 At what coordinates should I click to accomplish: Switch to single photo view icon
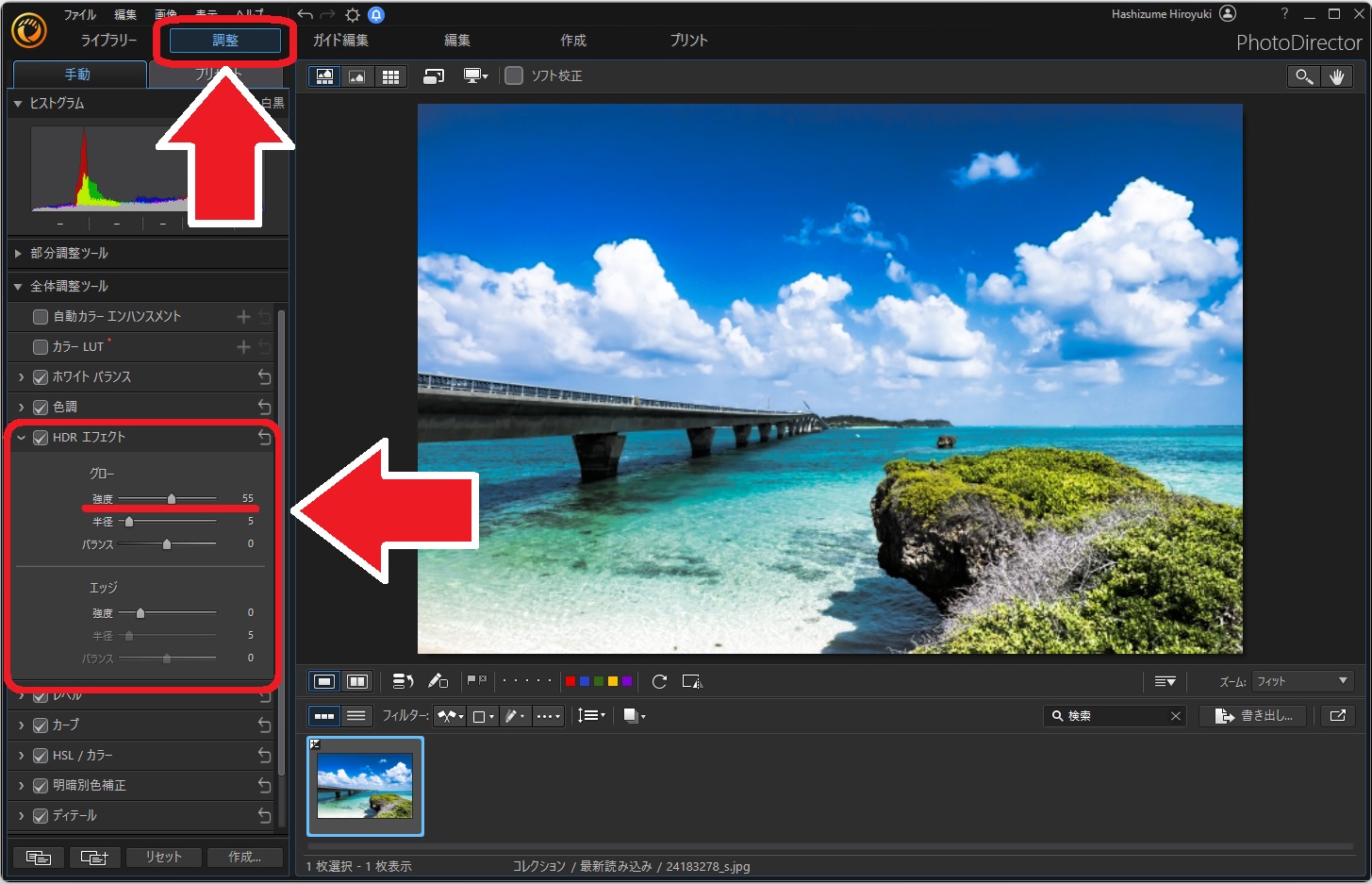pos(324,681)
